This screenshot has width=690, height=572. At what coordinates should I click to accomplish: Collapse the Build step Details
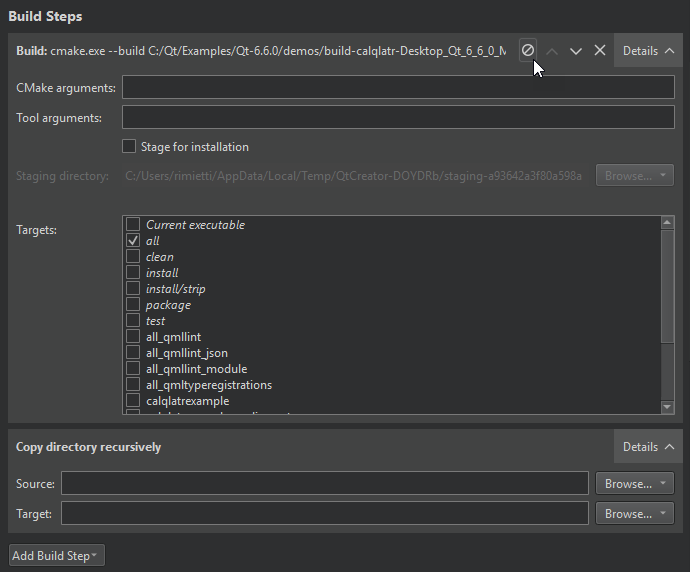coord(648,50)
